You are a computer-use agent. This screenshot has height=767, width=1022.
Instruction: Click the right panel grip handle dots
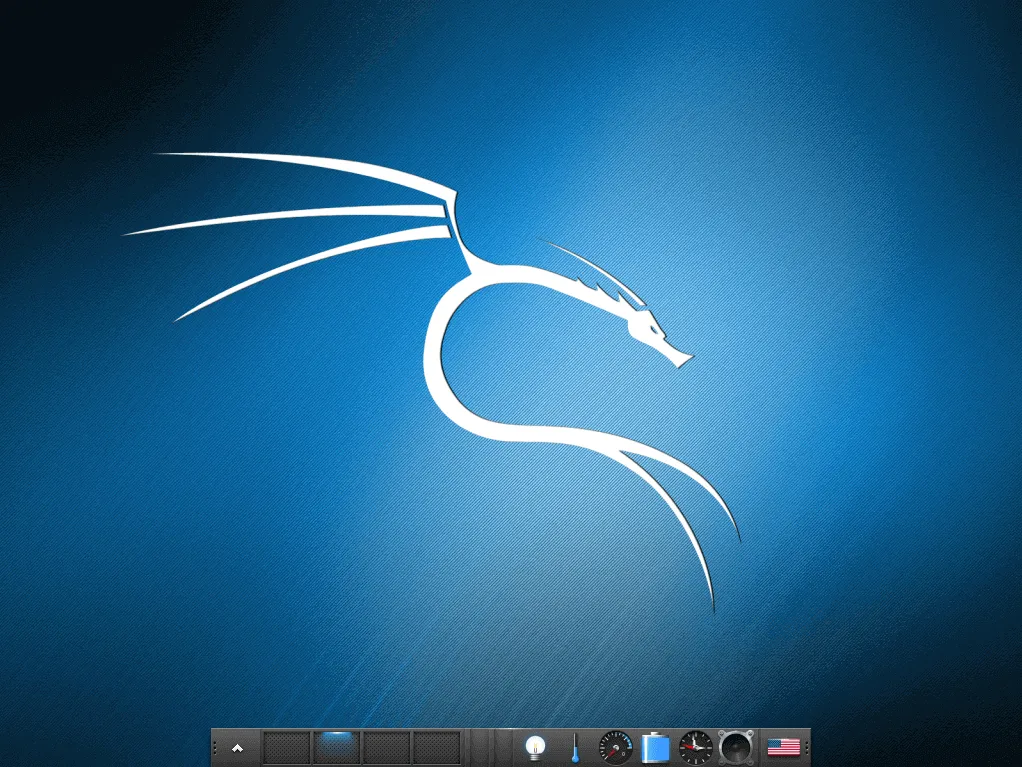coord(806,748)
